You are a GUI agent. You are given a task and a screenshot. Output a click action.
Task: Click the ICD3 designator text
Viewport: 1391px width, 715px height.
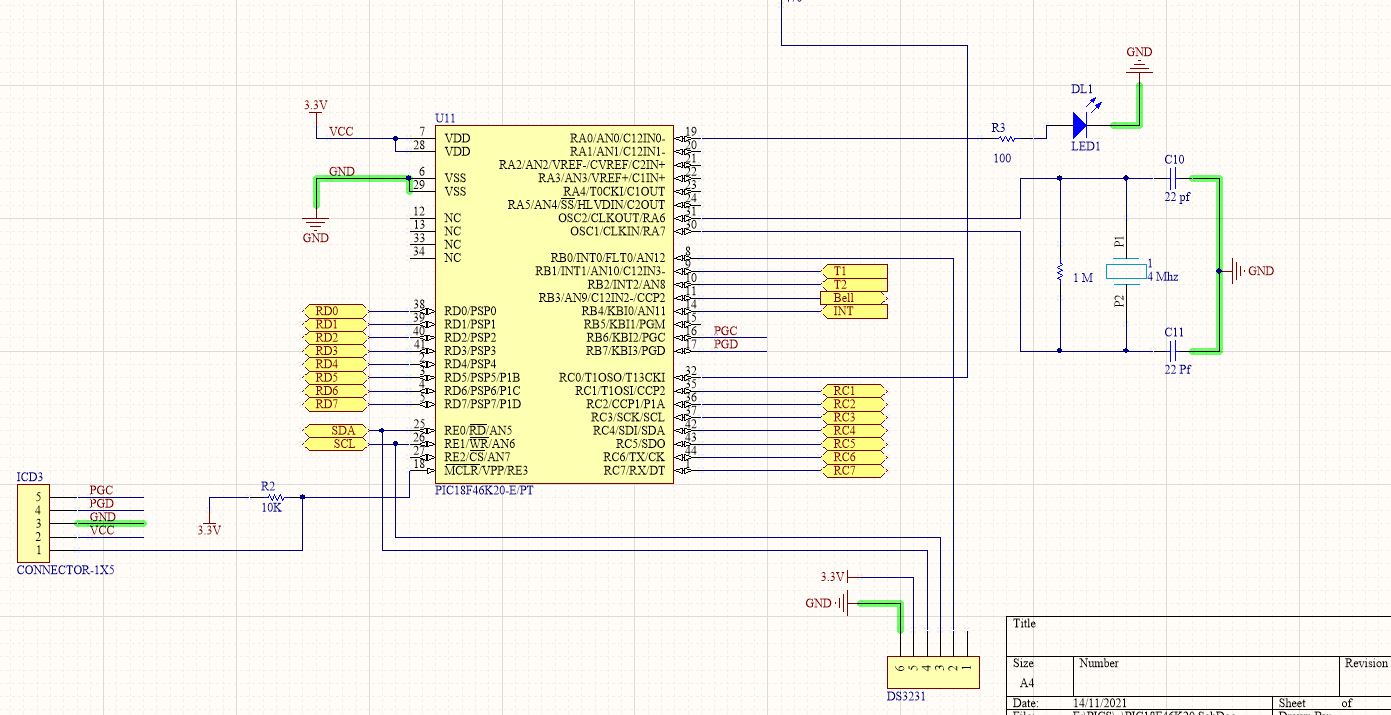[30, 477]
